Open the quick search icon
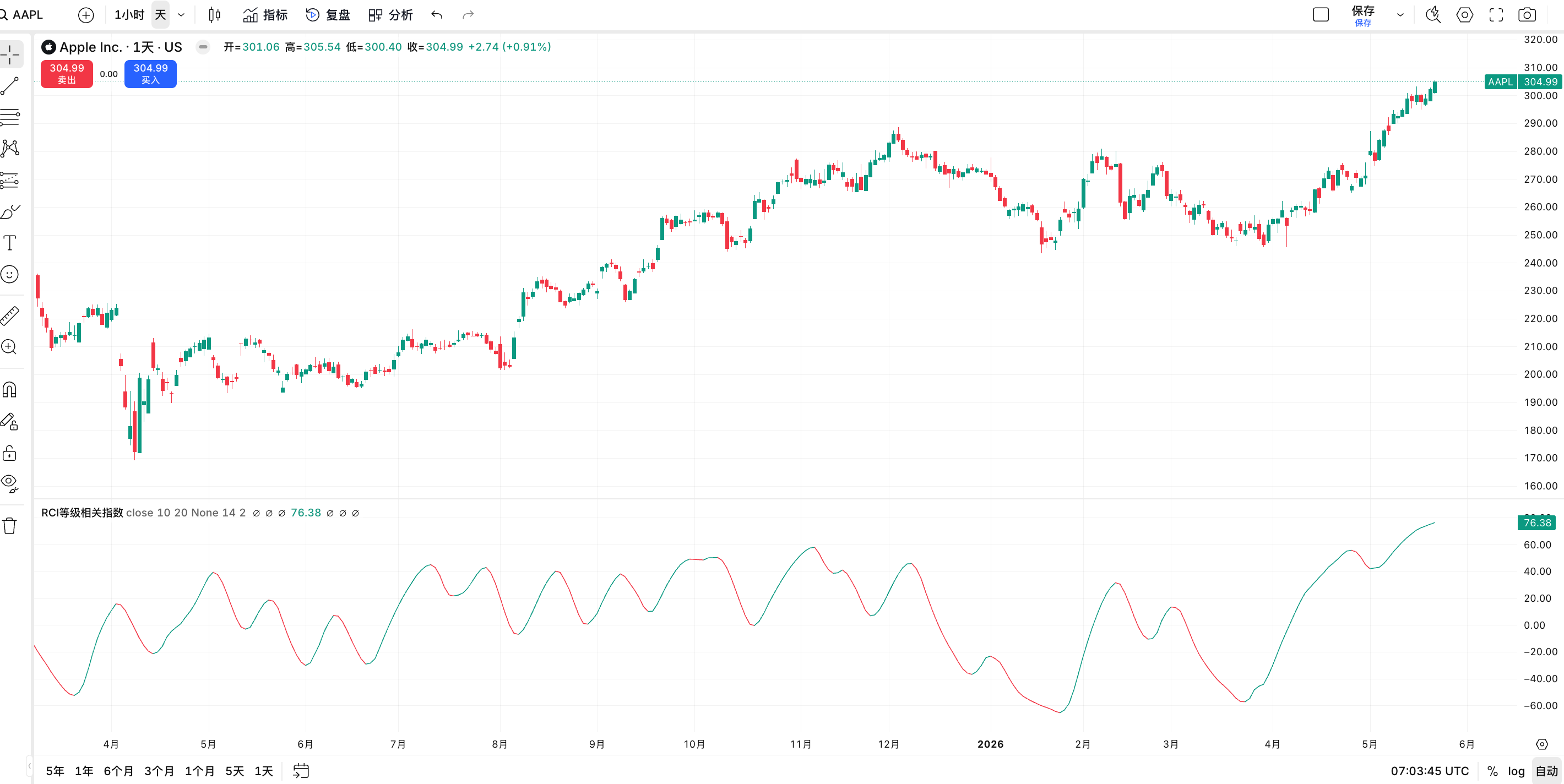 click(1433, 15)
